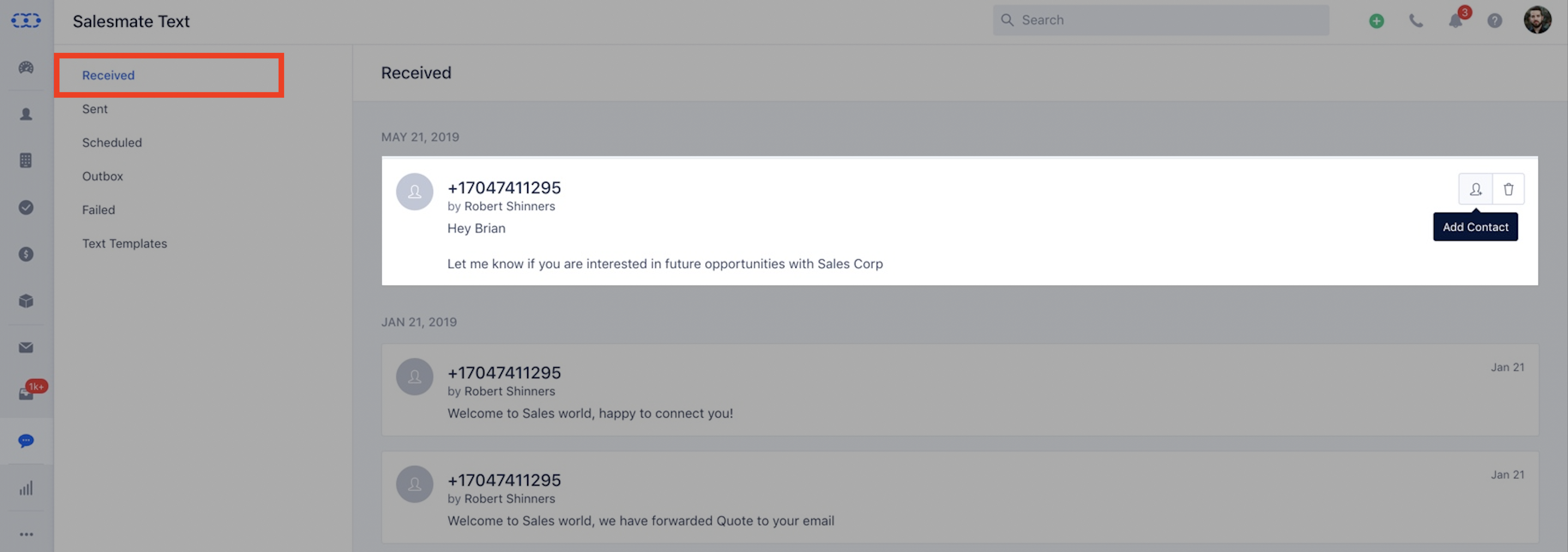Image resolution: width=1568 pixels, height=552 pixels.
Task: Click the green plus quick-add icon
Action: [1376, 21]
